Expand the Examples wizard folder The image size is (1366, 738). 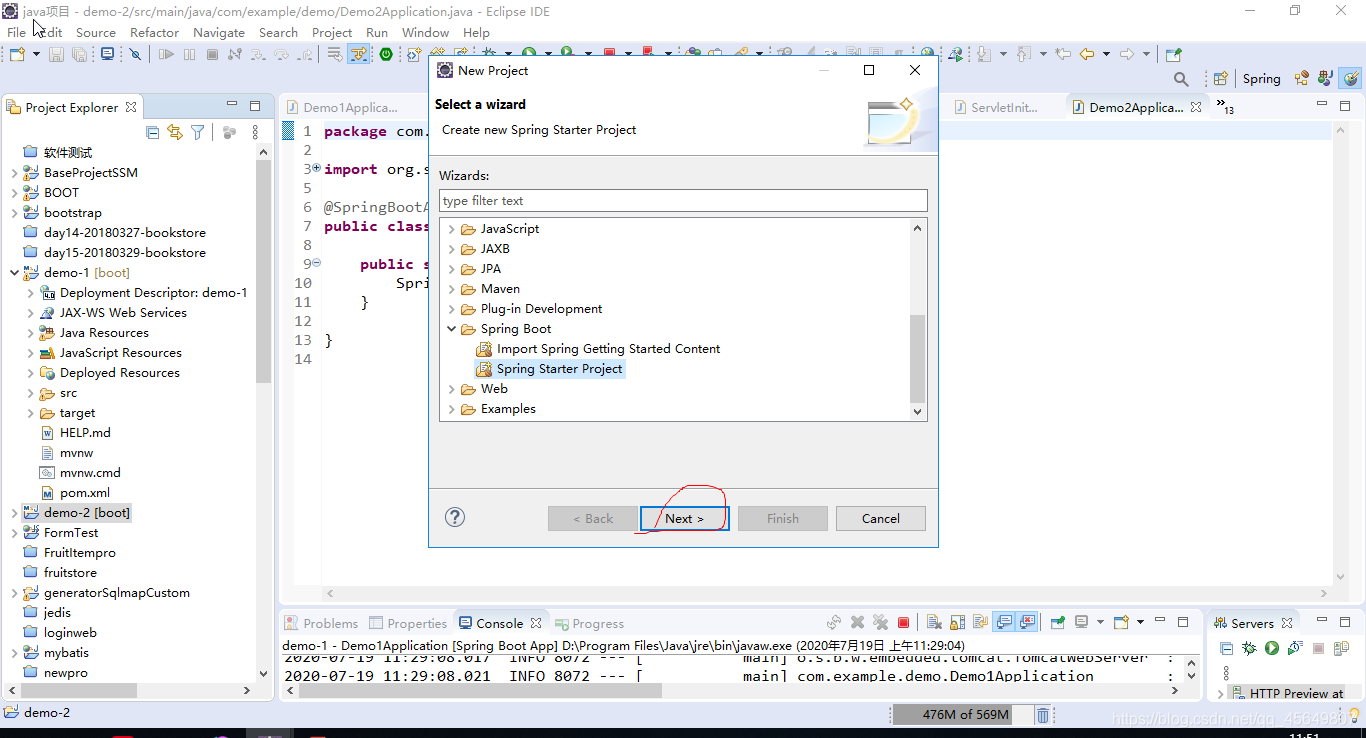tap(452, 409)
